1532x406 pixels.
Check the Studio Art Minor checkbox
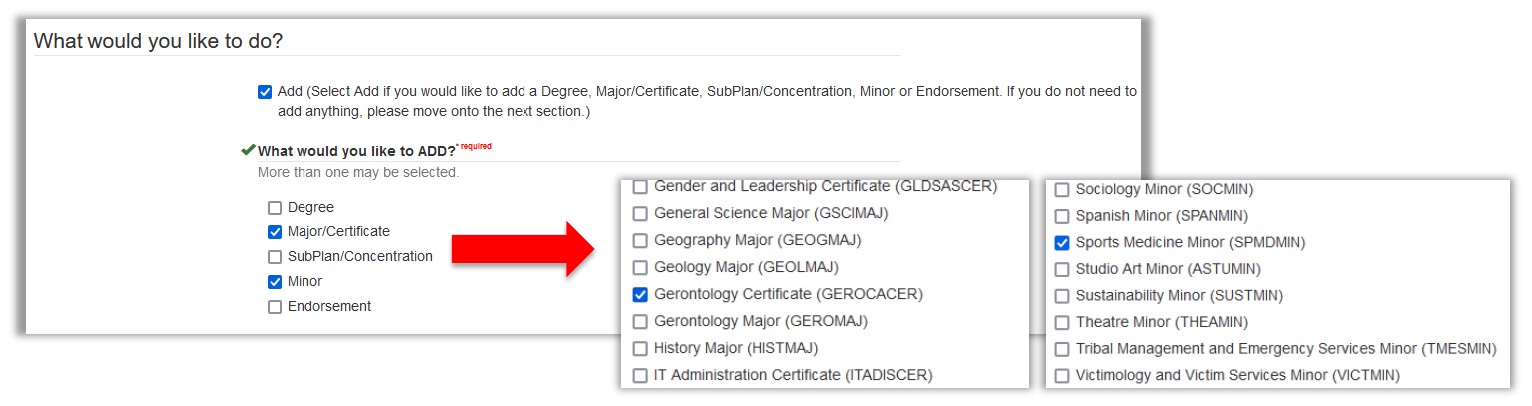pos(1062,269)
